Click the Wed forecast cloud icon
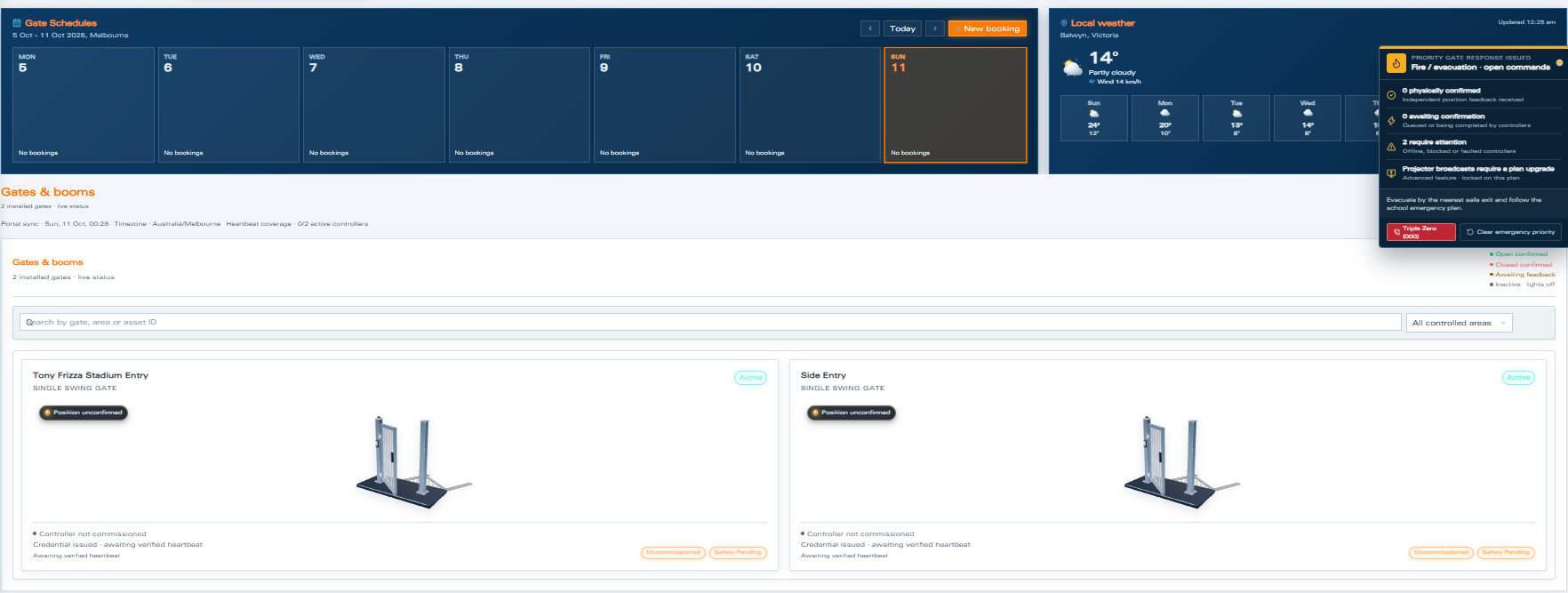The height and width of the screenshot is (593, 1568). click(x=1308, y=114)
